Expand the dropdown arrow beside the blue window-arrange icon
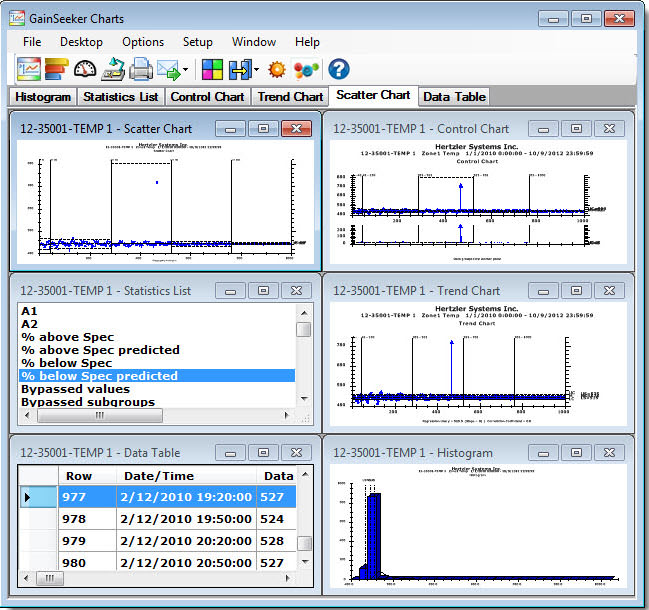The height and width of the screenshot is (610, 649). 256,71
